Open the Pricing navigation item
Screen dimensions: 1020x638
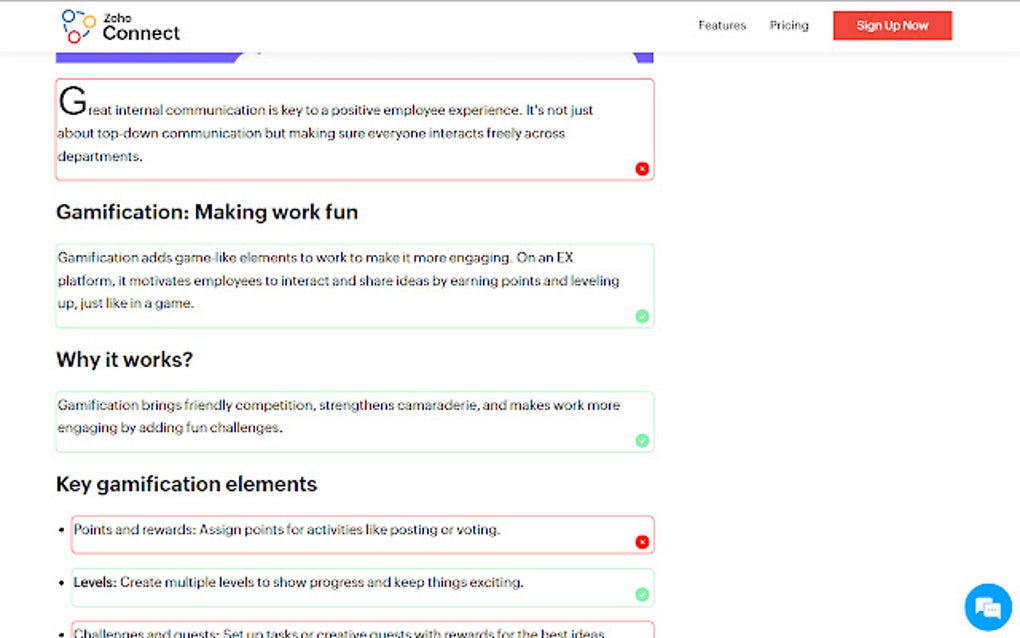pos(789,25)
